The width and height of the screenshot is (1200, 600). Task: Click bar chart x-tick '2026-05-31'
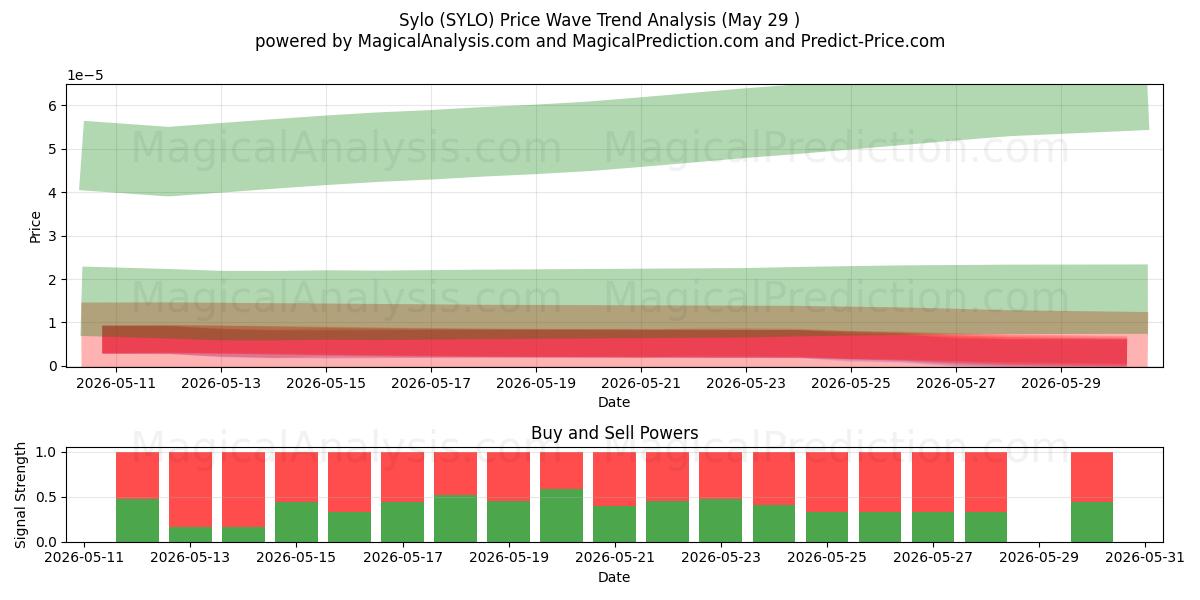pos(1144,557)
